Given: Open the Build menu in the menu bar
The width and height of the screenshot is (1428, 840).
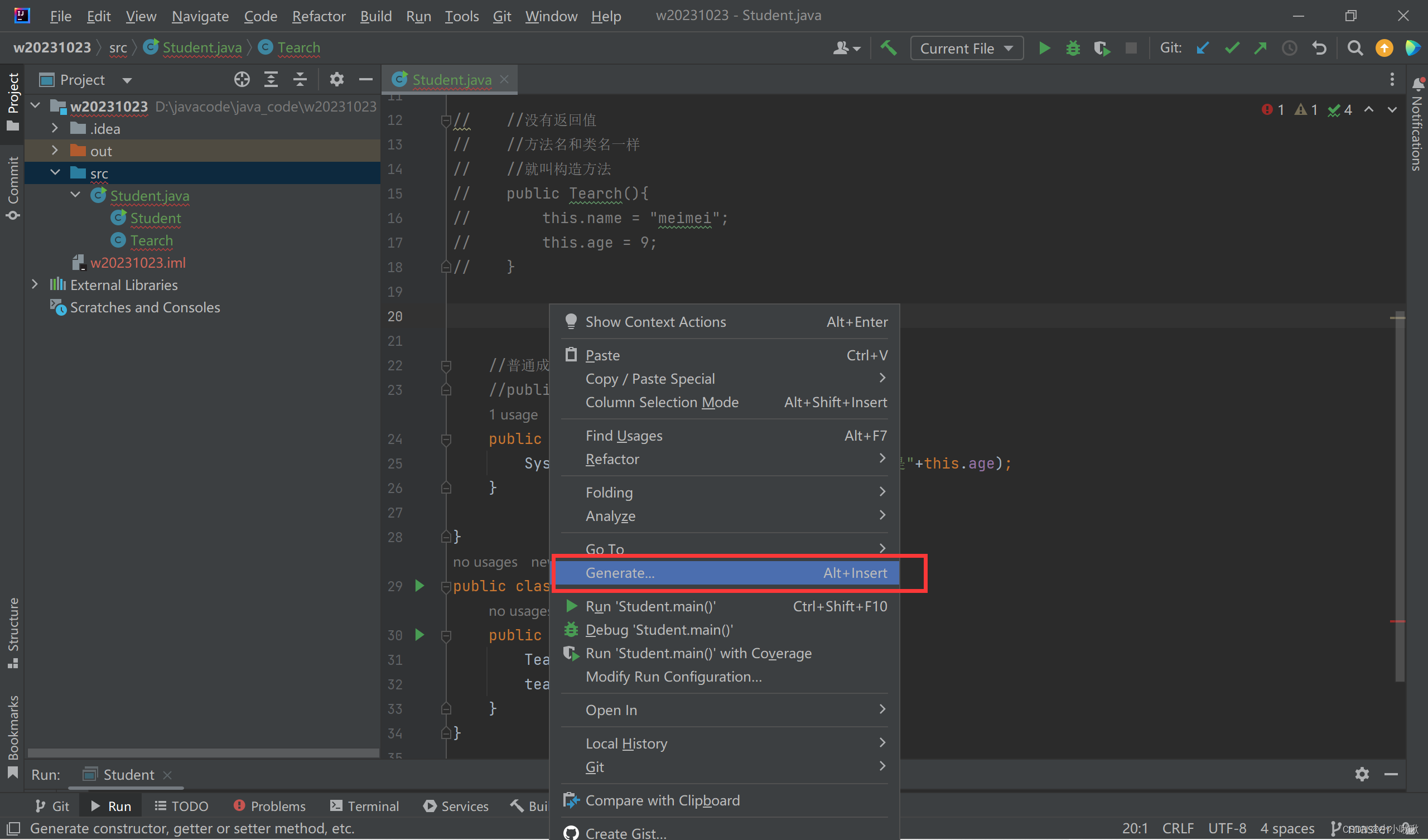Looking at the screenshot, I should point(375,16).
